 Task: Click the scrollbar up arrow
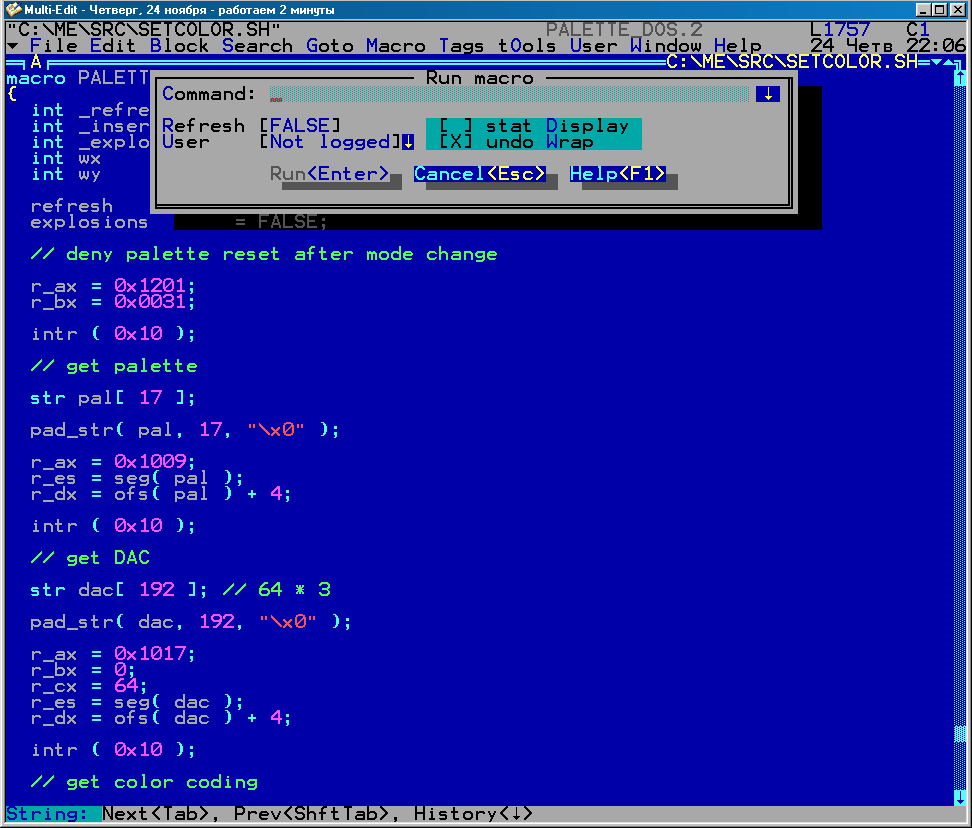961,78
